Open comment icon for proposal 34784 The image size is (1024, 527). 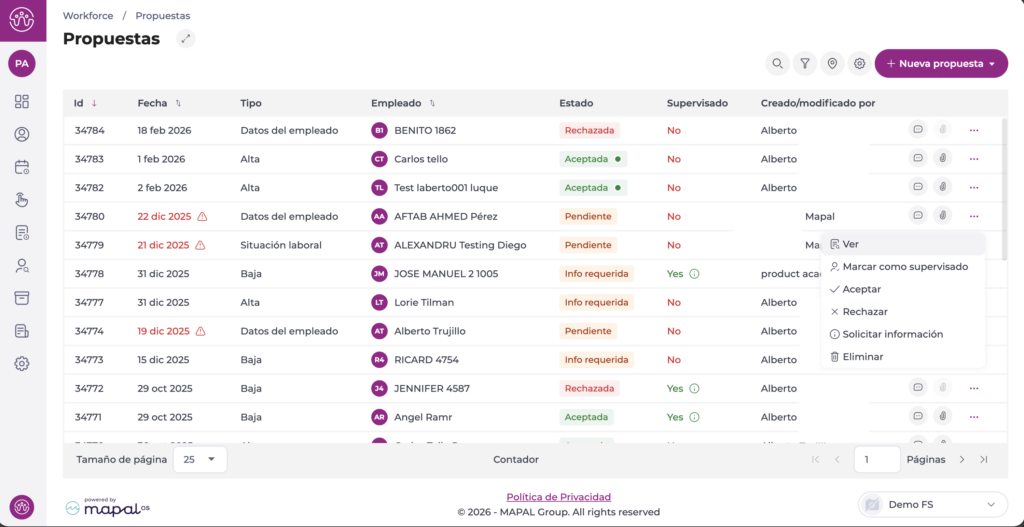[x=917, y=130]
